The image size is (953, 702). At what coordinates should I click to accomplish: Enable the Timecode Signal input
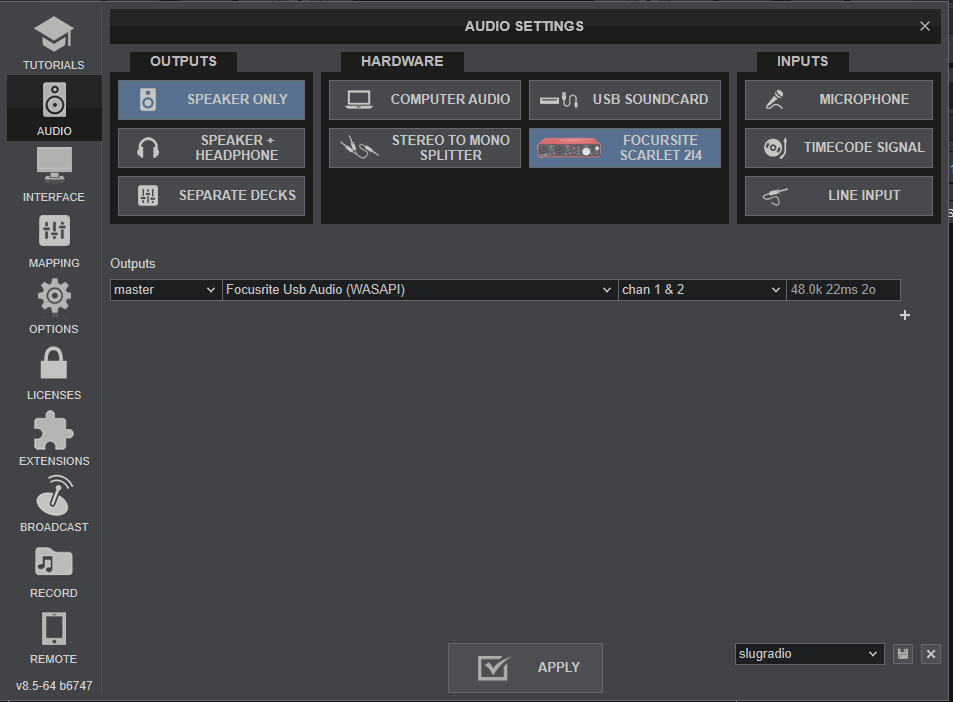point(839,148)
